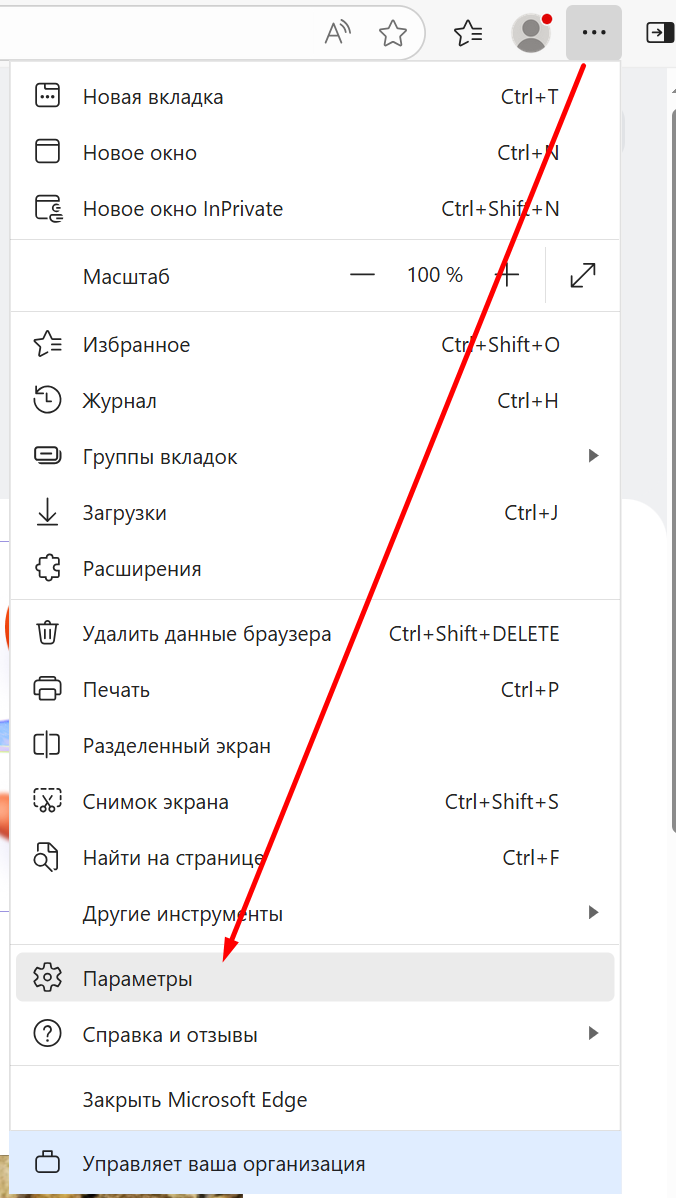Click the three-dot Settings and more button
The width and height of the screenshot is (676, 1198).
594,33
